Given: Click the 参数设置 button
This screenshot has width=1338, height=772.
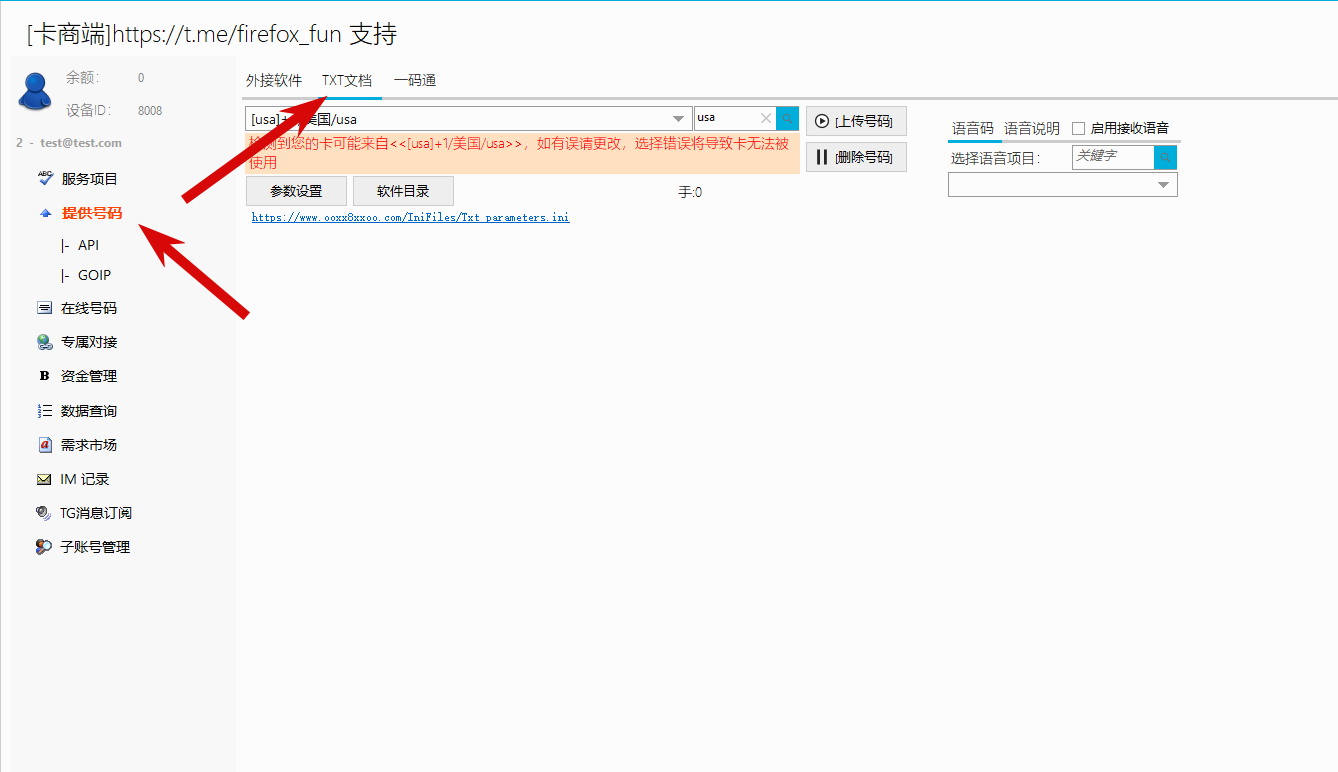Looking at the screenshot, I should pyautogui.click(x=296, y=191).
